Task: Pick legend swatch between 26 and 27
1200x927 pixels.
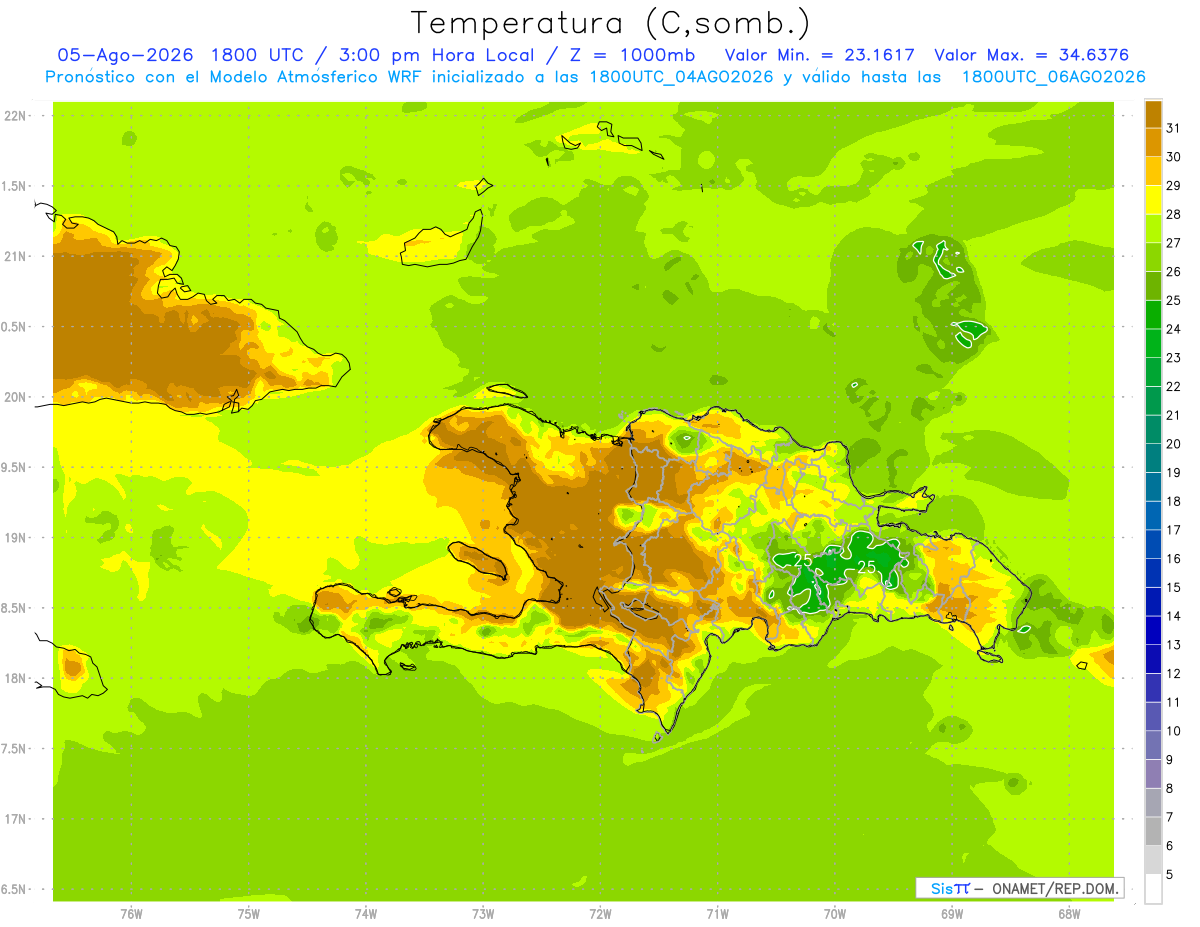Action: click(x=1153, y=257)
